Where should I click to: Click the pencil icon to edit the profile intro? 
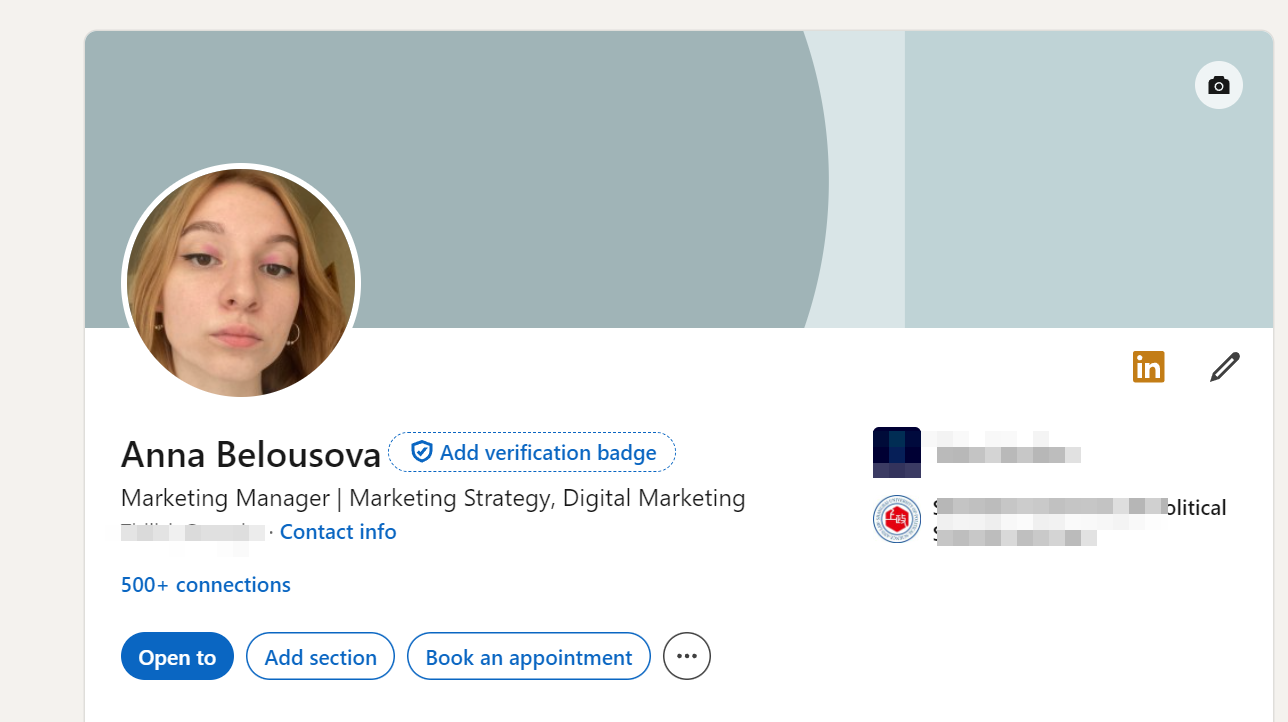(1224, 367)
